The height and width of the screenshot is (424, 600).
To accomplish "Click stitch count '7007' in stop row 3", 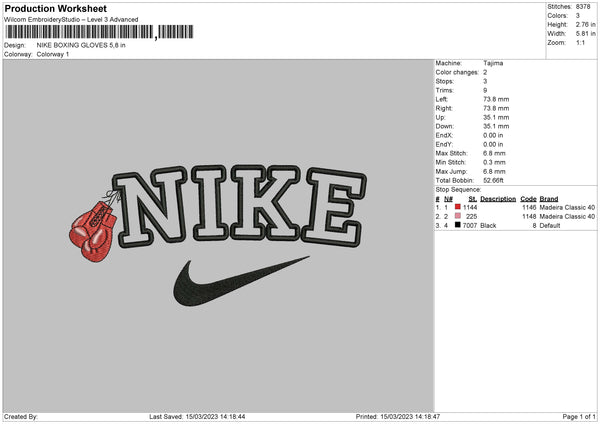I will pyautogui.click(x=470, y=225).
